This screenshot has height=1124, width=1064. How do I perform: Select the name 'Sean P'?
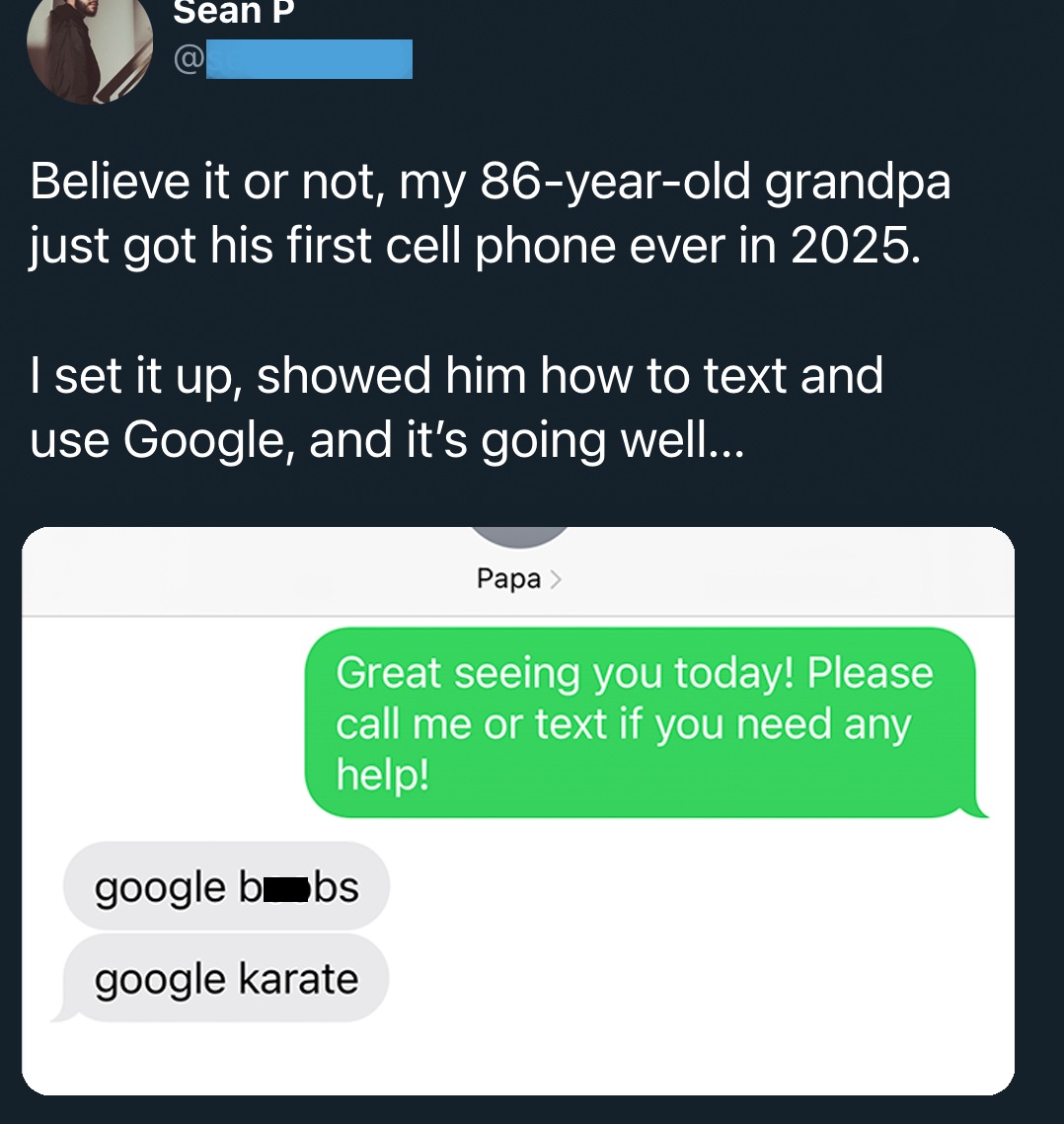click(x=234, y=12)
